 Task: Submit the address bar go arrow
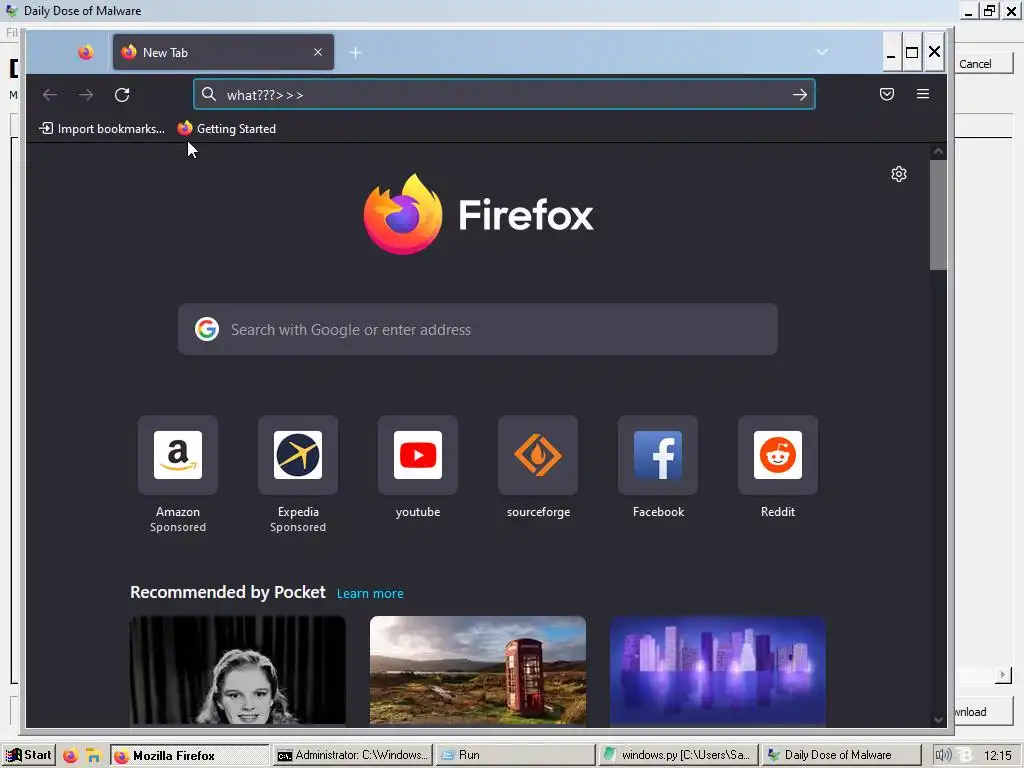[799, 95]
